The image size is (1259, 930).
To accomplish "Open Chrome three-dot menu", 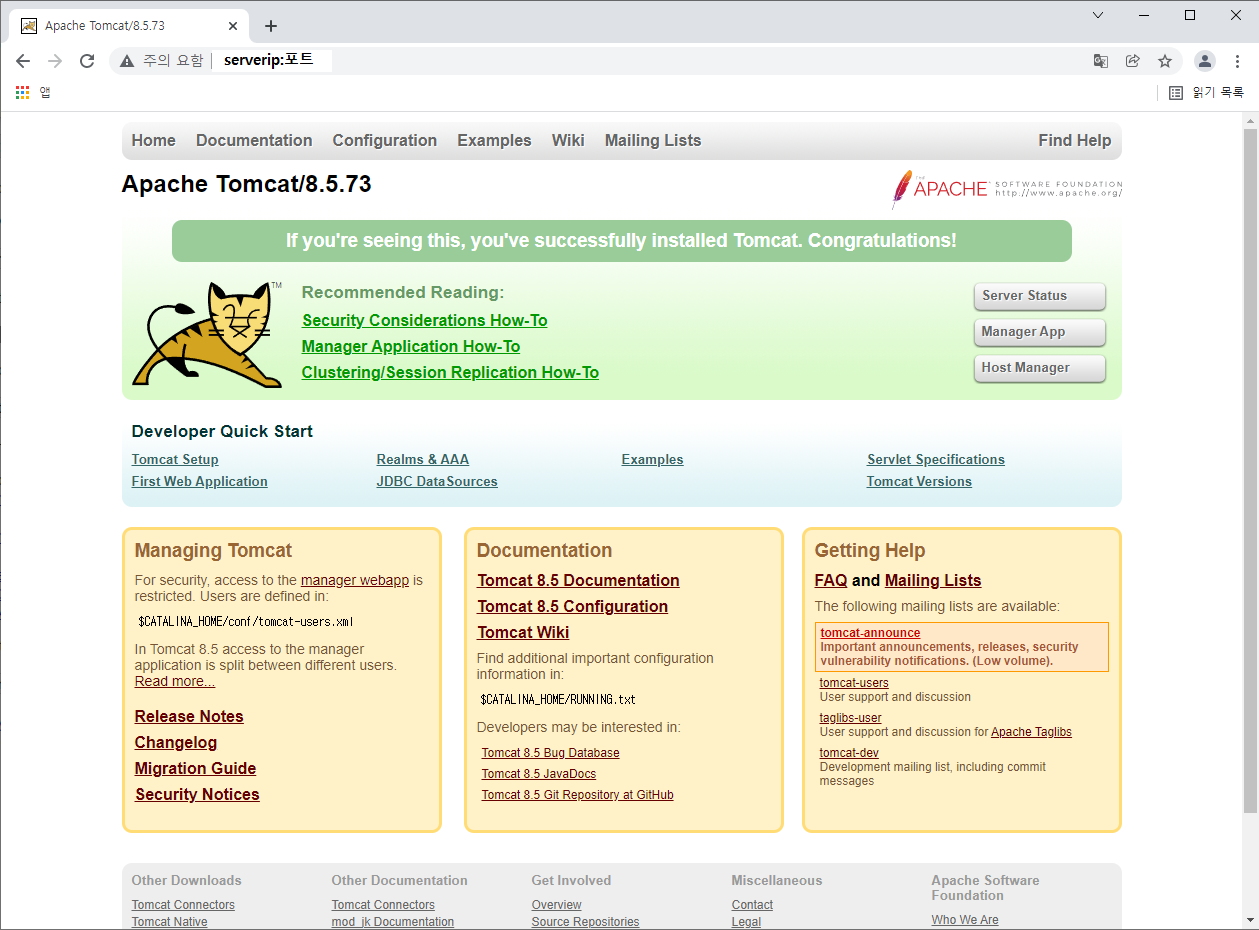I will [1238, 61].
